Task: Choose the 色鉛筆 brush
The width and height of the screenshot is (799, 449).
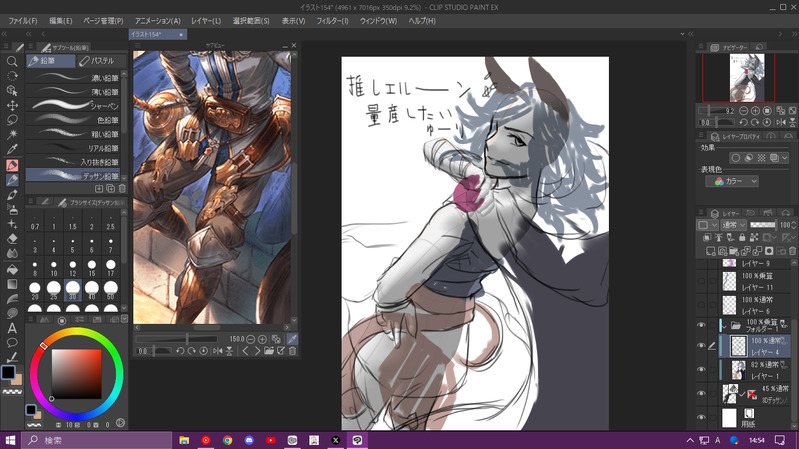Action: pyautogui.click(x=73, y=120)
